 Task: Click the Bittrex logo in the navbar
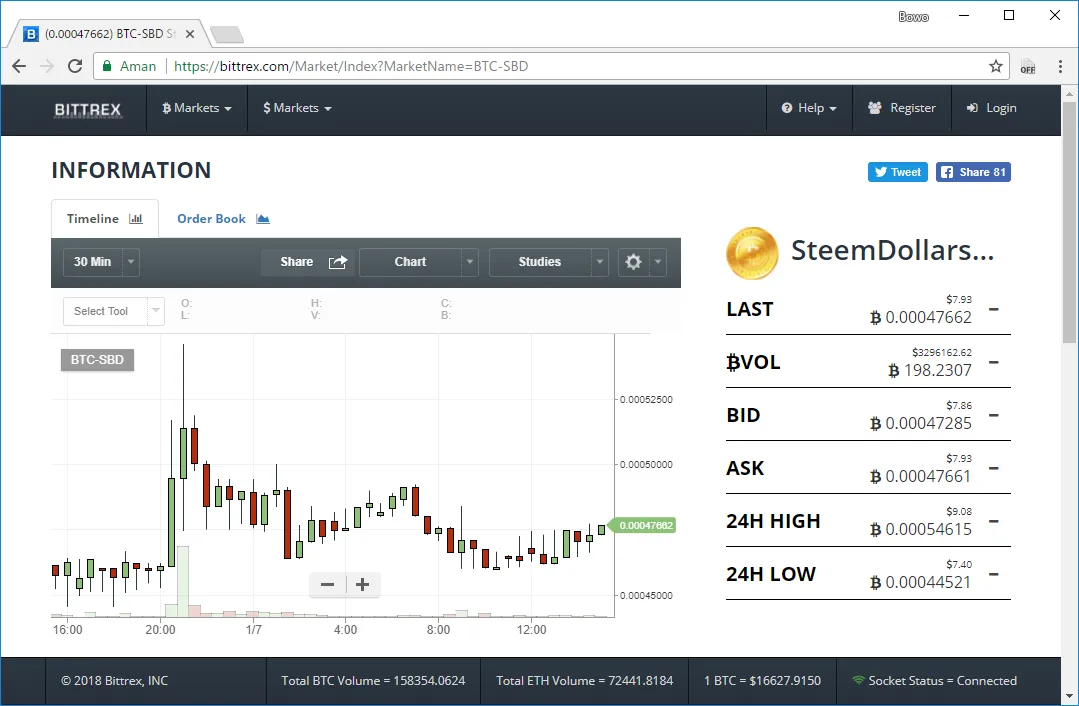[x=87, y=109]
